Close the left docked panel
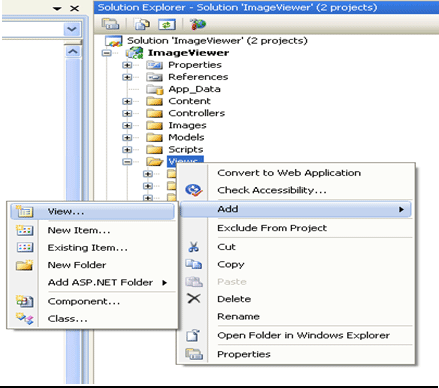The width and height of the screenshot is (439, 388). pos(75,8)
